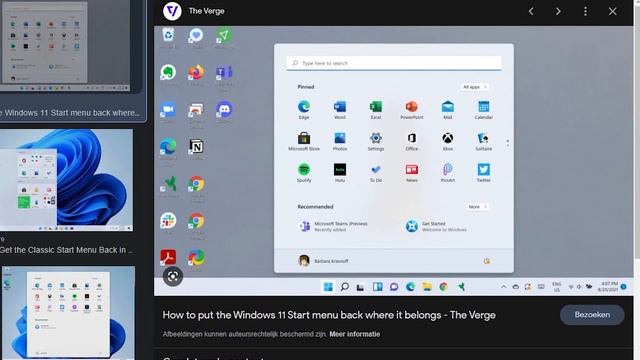
Task: Open 'Get the Classic Start Menu Back' caption
Action: pos(66,250)
